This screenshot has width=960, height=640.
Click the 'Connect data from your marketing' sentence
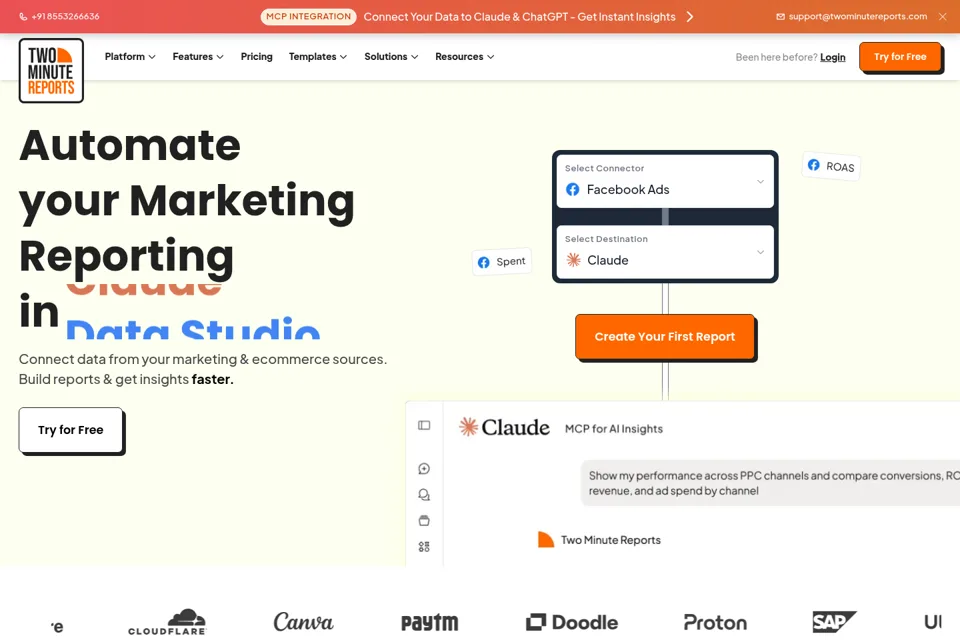203,359
